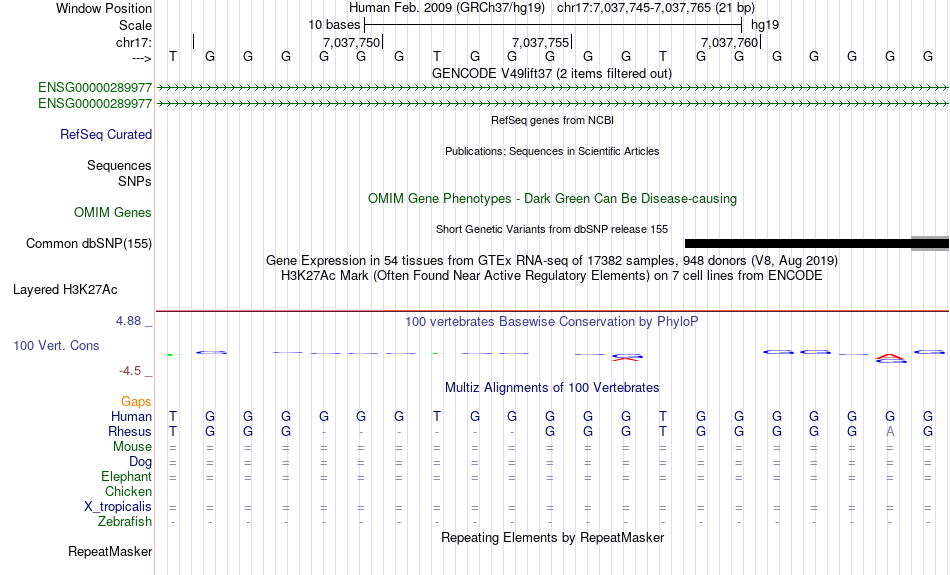Click the Layered H3K27Ac track label

[x=65, y=290]
